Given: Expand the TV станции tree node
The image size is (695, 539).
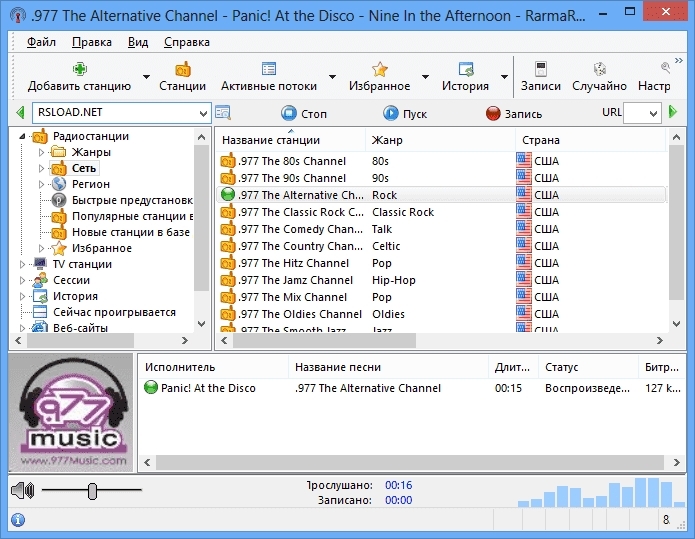Looking at the screenshot, I should (x=22, y=265).
